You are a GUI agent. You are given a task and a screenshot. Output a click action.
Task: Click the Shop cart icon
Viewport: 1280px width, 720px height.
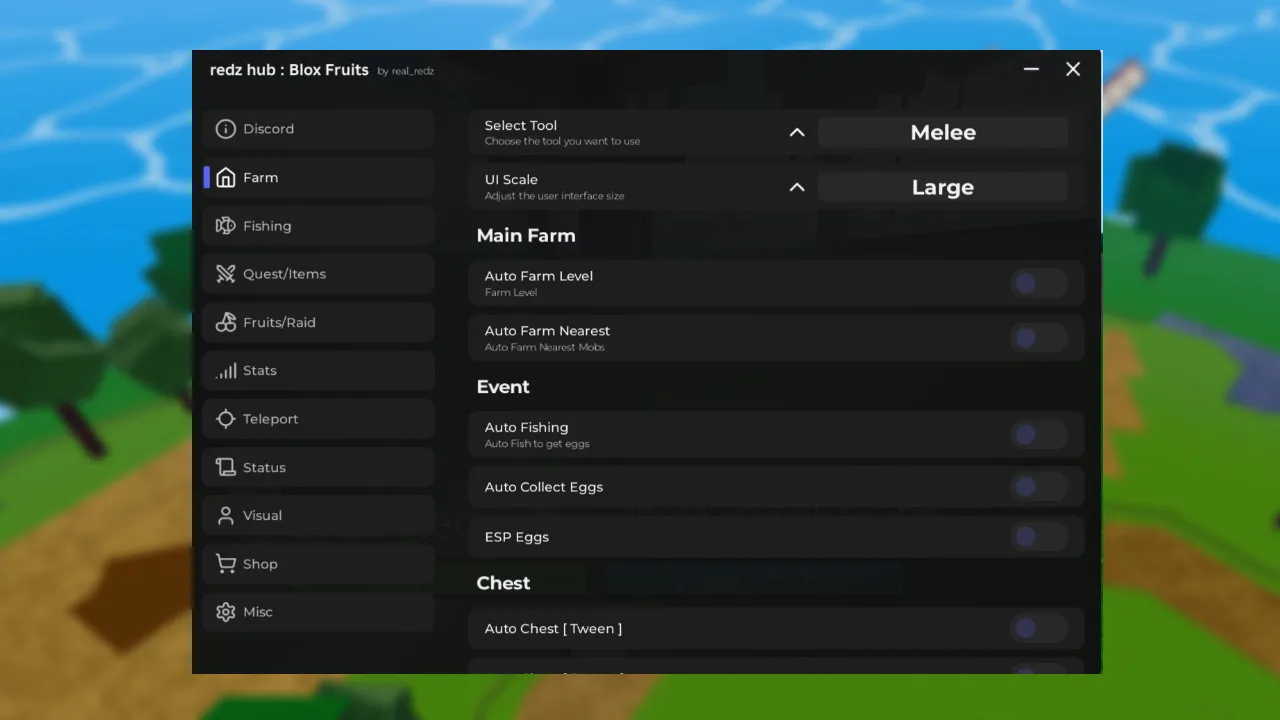pyautogui.click(x=226, y=564)
